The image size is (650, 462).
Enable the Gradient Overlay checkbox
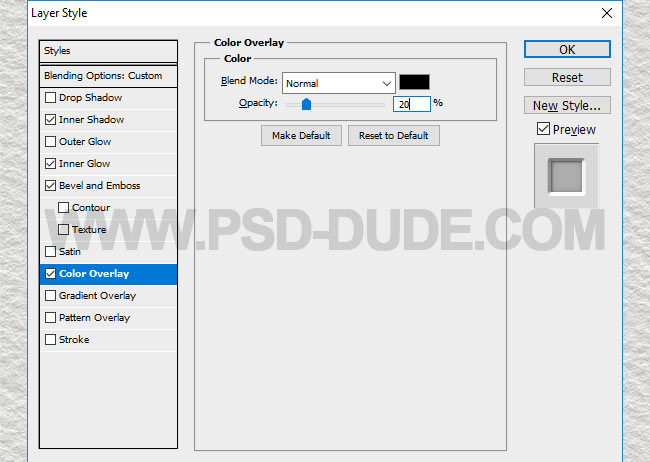coord(50,296)
